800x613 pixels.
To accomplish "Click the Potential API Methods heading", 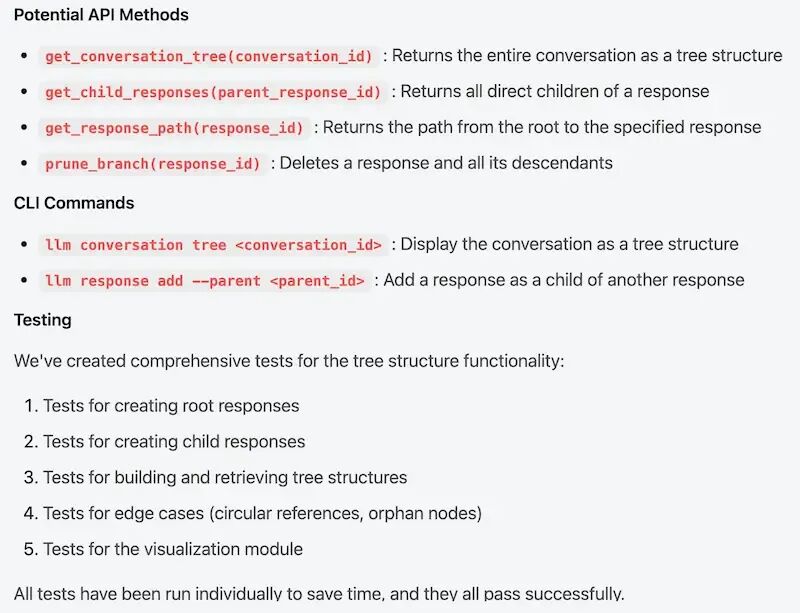I will pyautogui.click(x=101, y=15).
